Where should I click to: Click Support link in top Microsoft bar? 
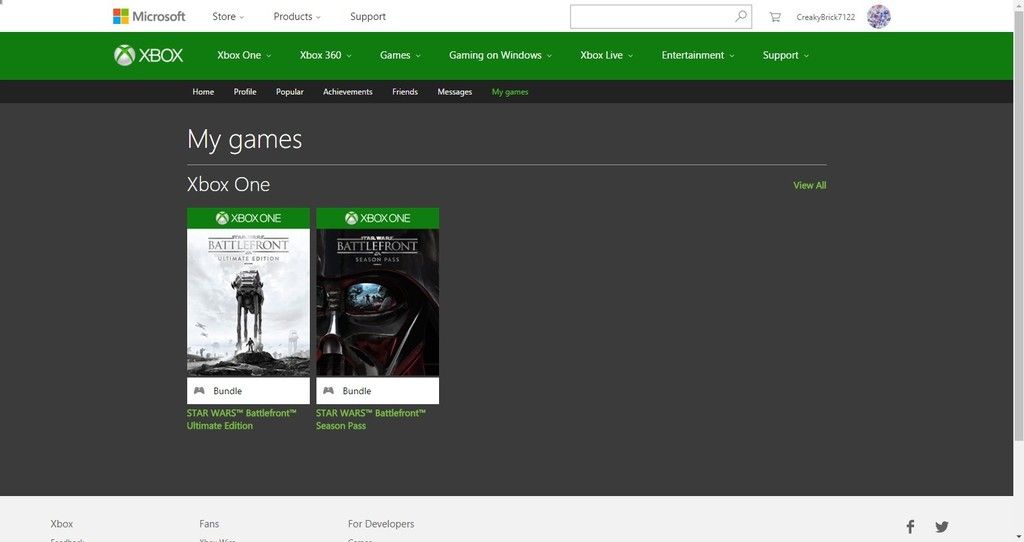click(x=368, y=16)
